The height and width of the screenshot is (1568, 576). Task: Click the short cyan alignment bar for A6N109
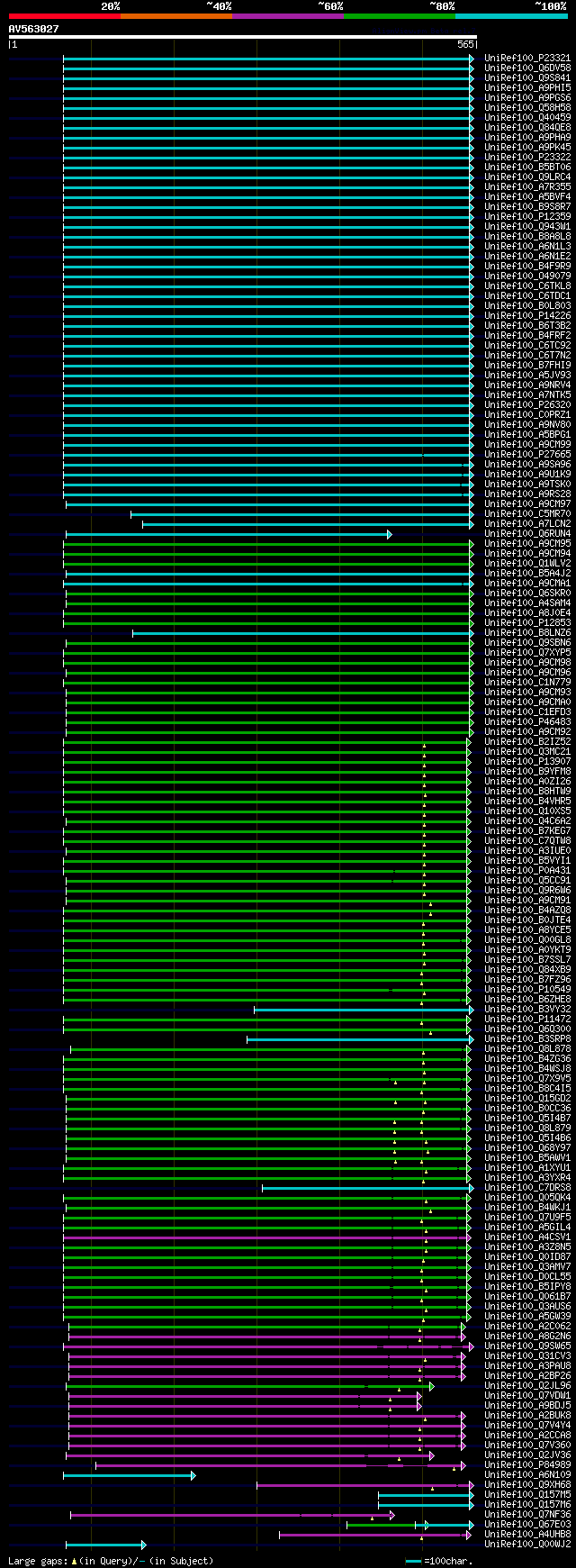pyautogui.click(x=129, y=1475)
